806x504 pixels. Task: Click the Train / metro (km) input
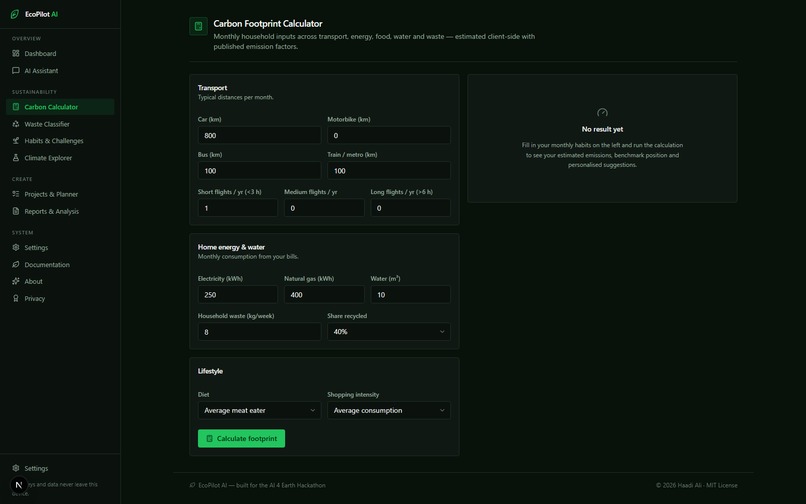click(x=389, y=171)
